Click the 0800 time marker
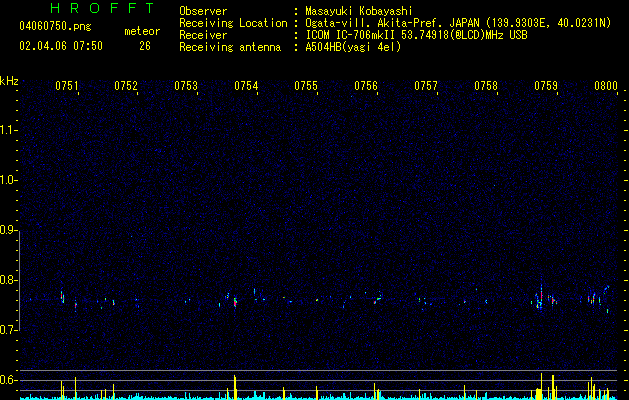This screenshot has height=400, width=629. click(x=606, y=86)
